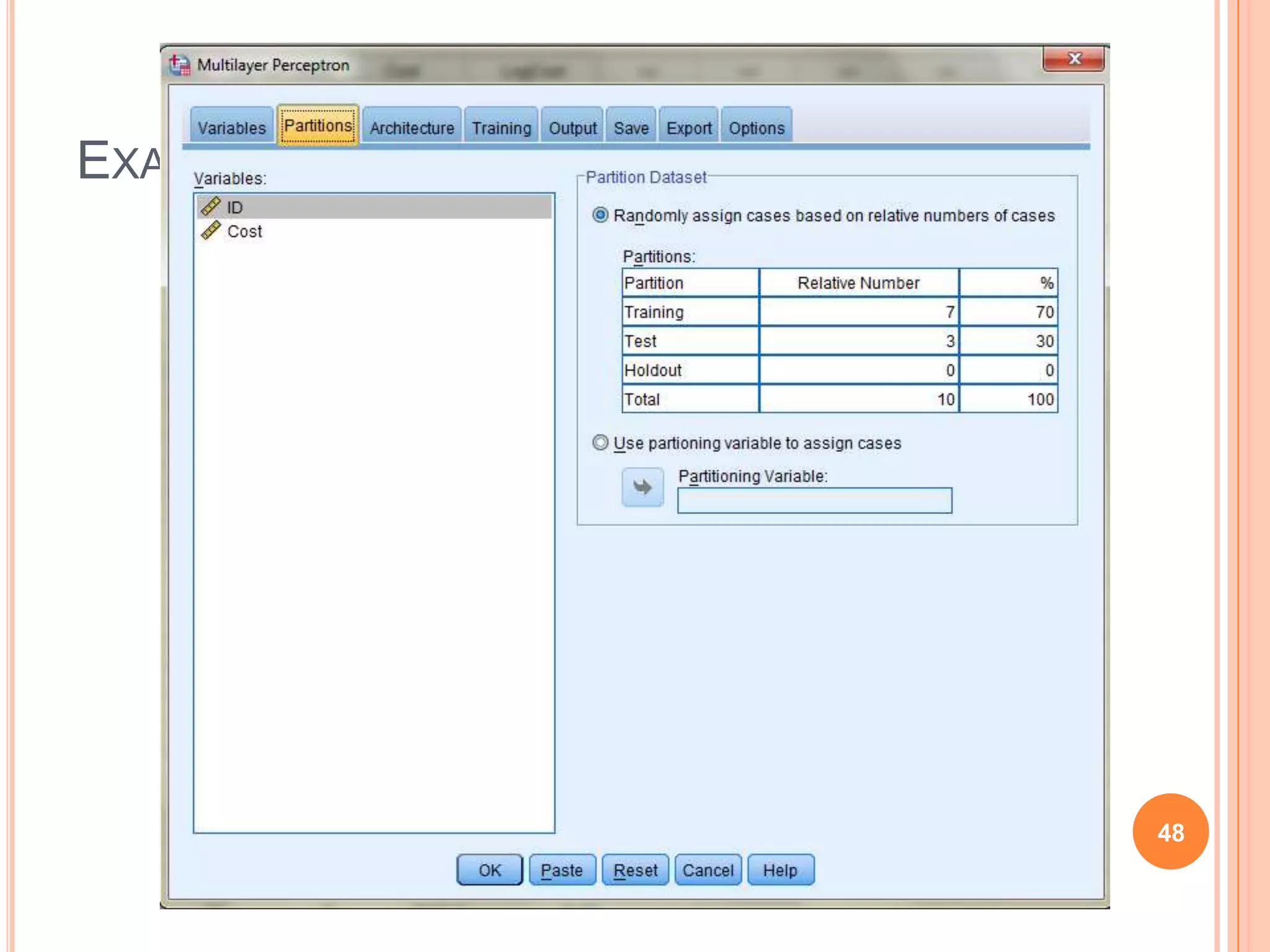The image size is (1270, 952).
Task: Confirm dialog with OK button
Action: (489, 870)
